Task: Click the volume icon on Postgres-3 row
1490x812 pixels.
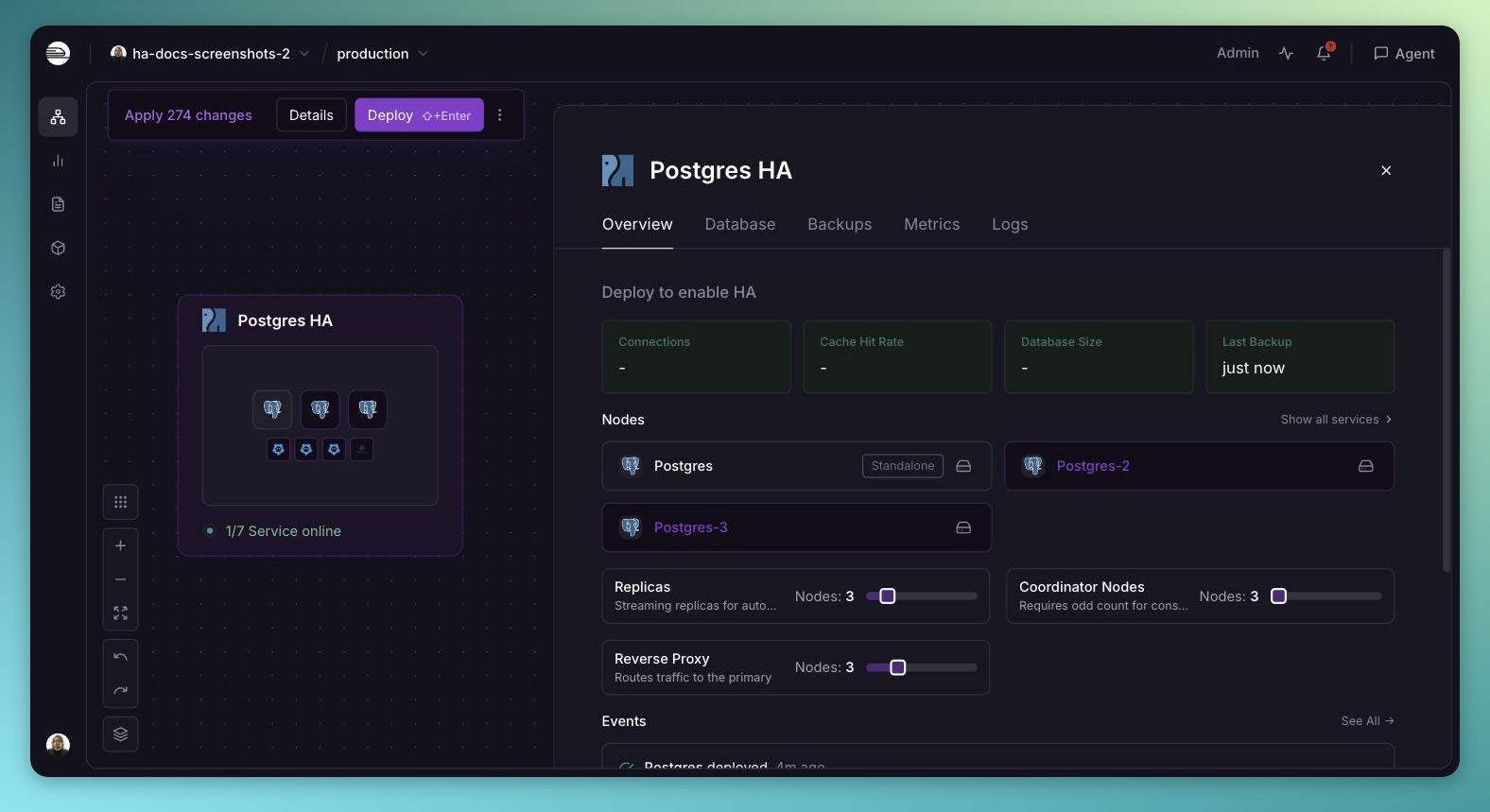Action: (x=963, y=527)
